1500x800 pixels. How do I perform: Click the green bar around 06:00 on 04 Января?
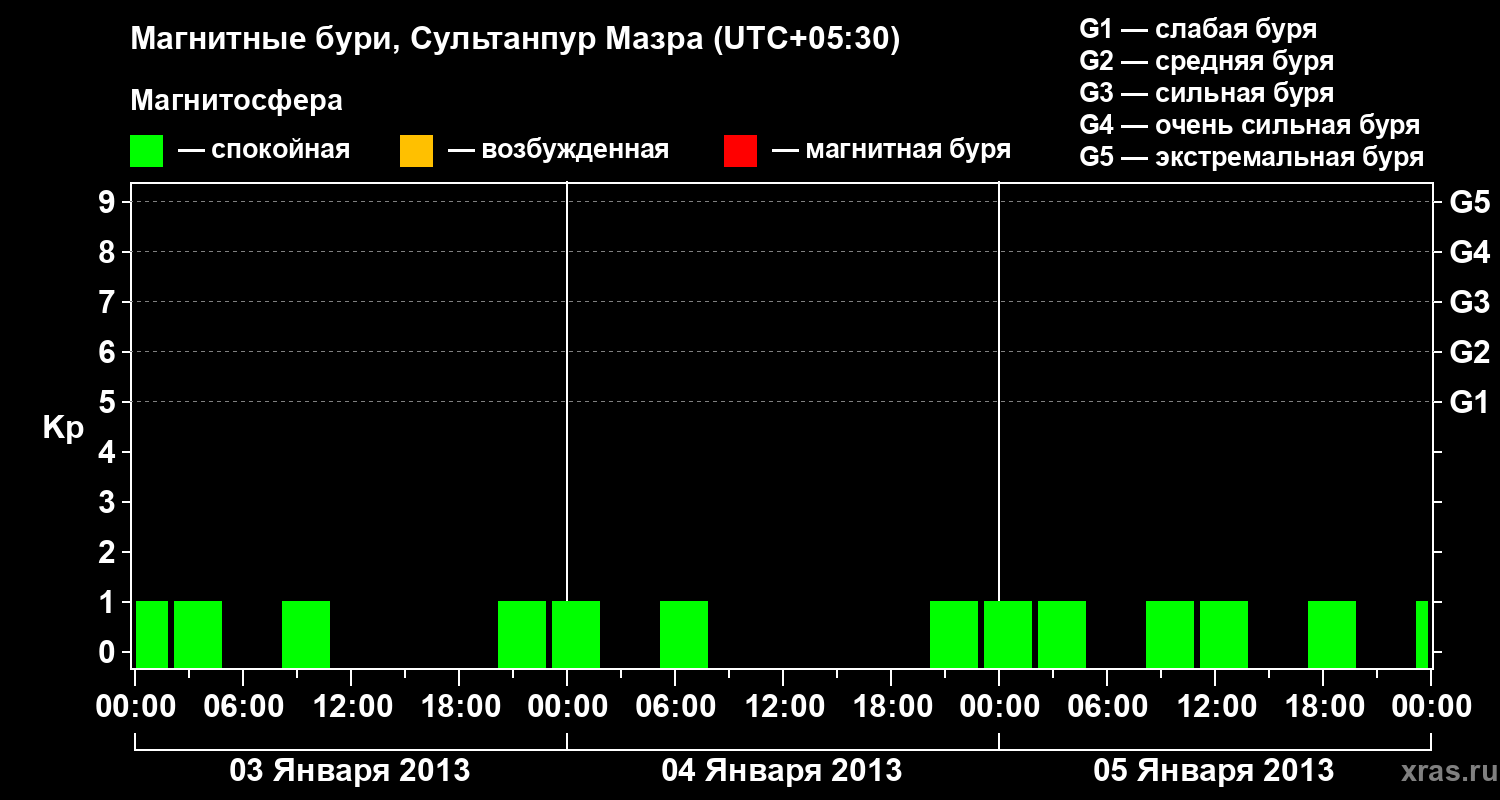click(x=684, y=634)
